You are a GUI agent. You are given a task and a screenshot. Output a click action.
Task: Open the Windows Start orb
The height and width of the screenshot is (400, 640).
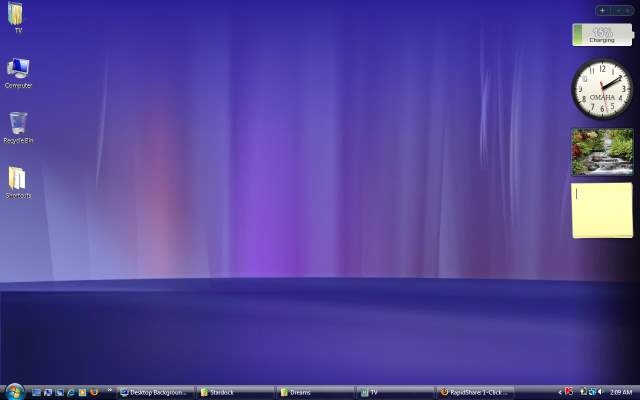point(15,392)
